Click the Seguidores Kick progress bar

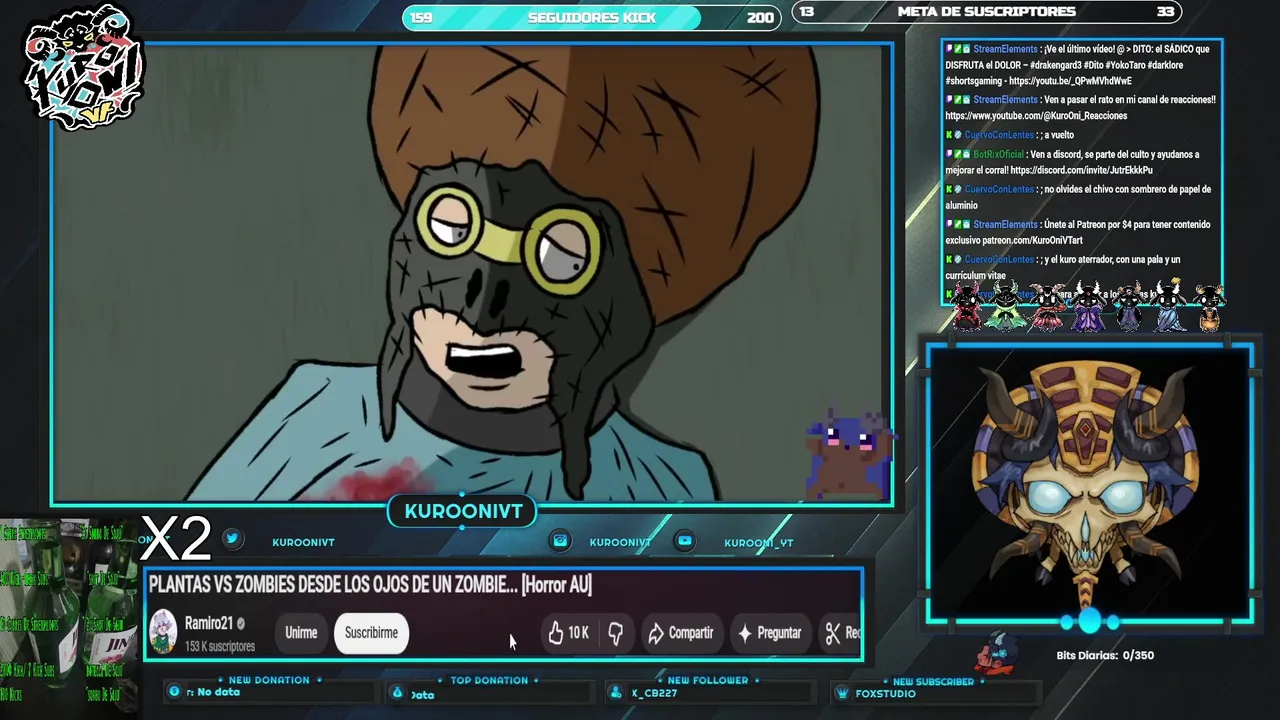(592, 17)
